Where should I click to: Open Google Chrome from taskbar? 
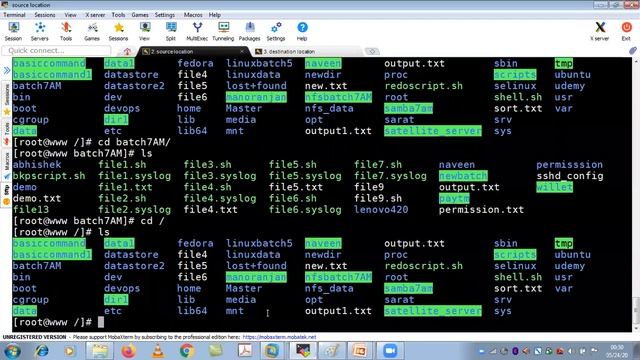(187, 351)
